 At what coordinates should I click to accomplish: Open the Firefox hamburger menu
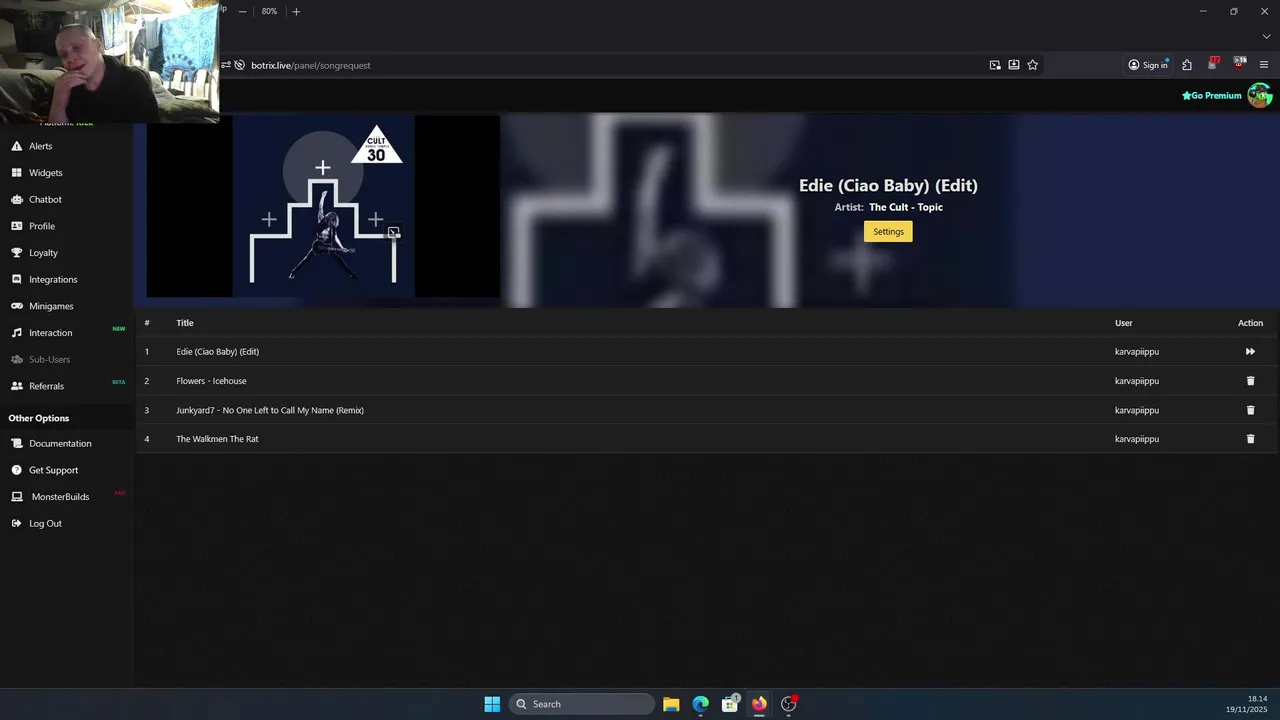1264,65
